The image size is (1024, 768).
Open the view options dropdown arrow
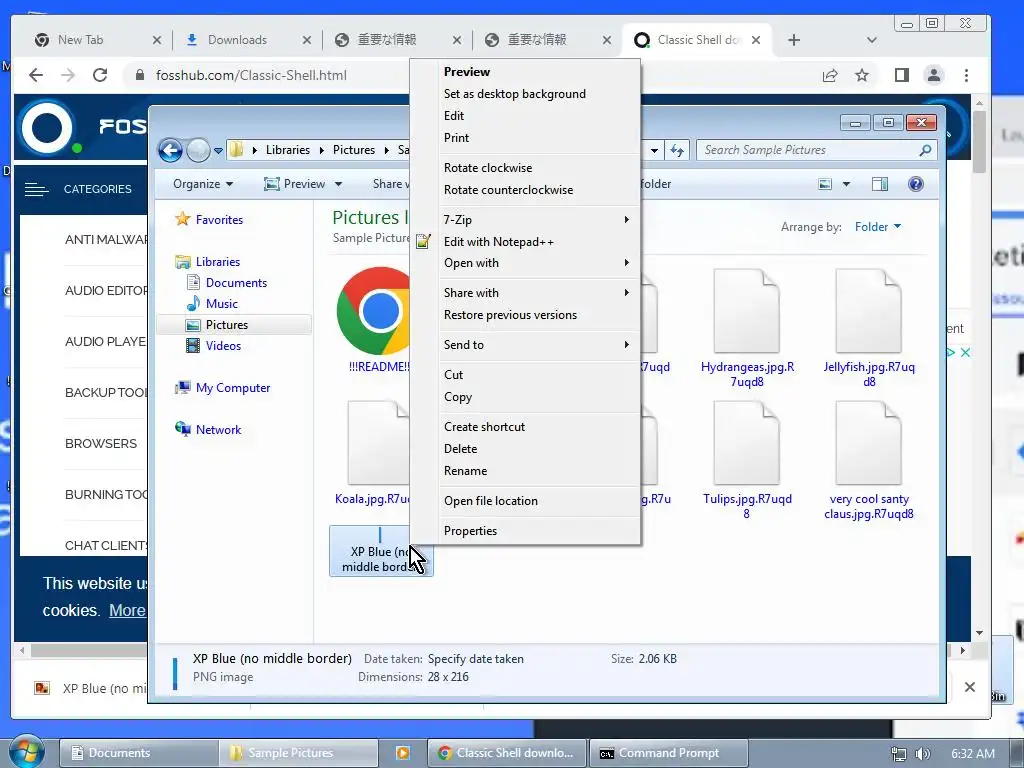(846, 184)
